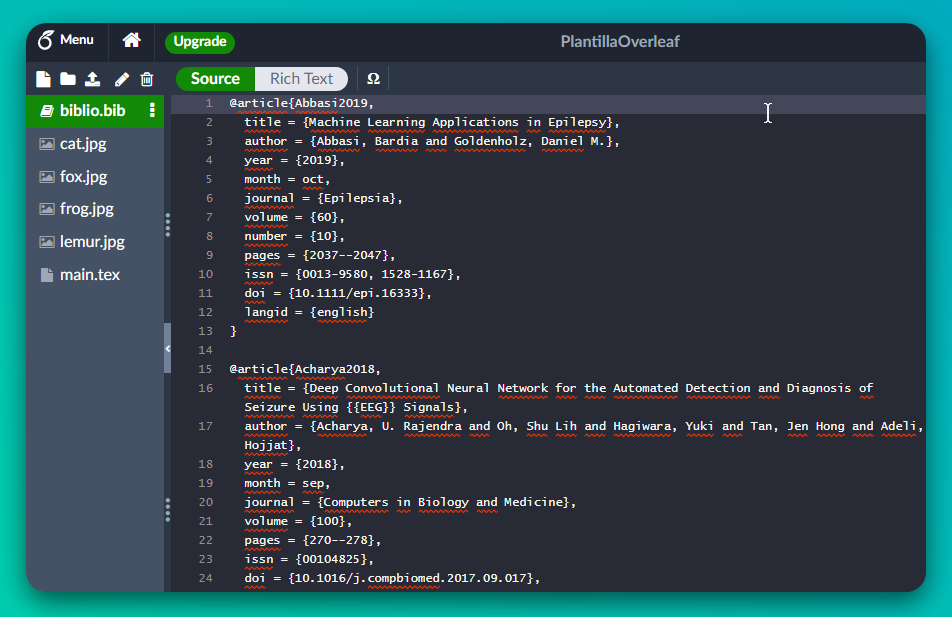952x617 pixels.
Task: Switch to Rich Text editor mode
Action: [x=301, y=79]
